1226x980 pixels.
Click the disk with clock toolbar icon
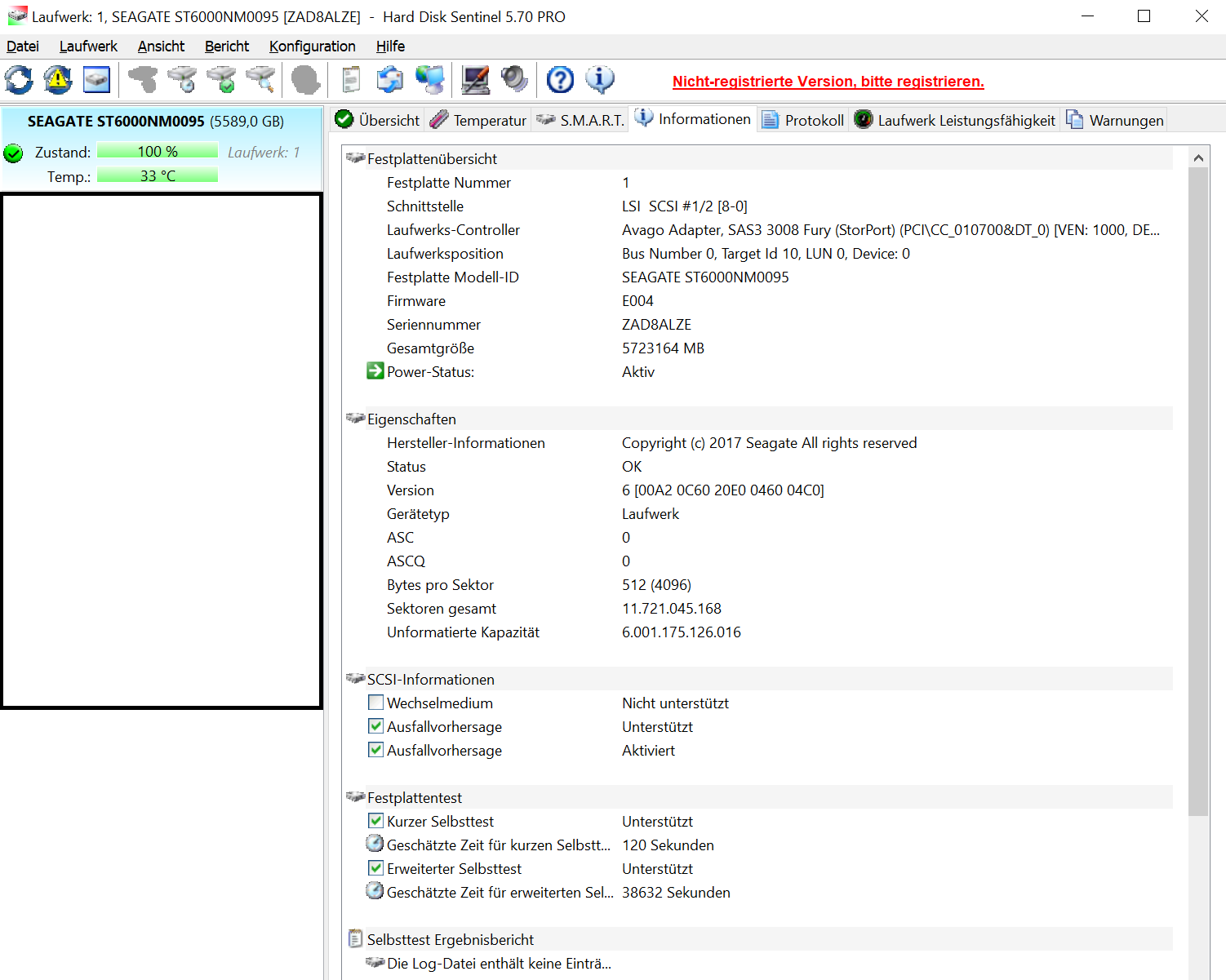(182, 80)
